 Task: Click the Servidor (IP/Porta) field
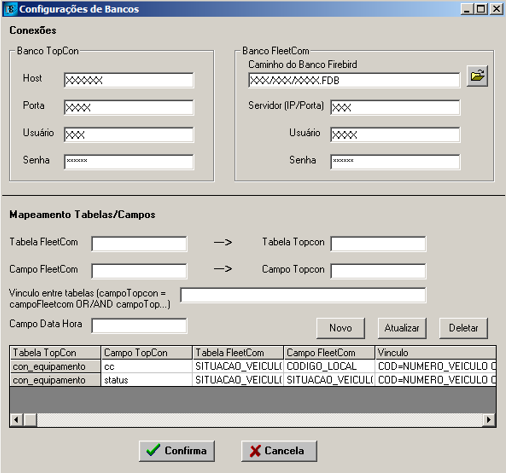pyautogui.click(x=395, y=108)
